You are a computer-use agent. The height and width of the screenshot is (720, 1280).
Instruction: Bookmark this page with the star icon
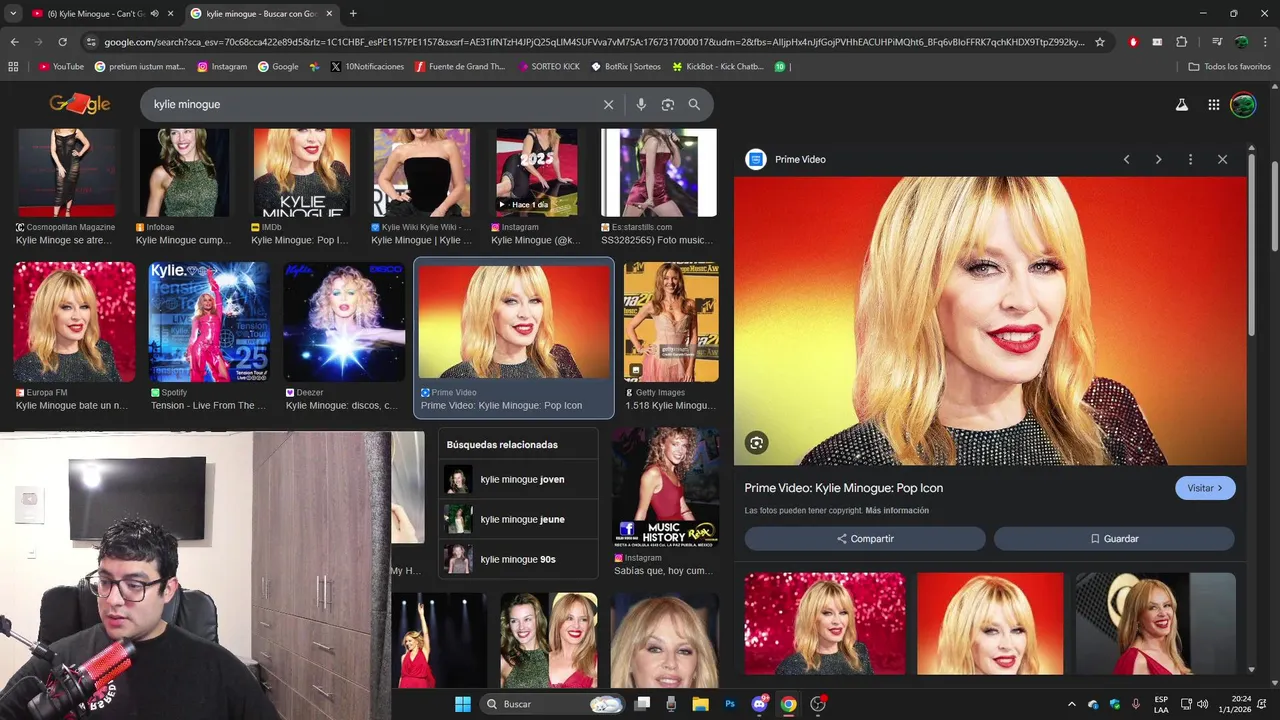point(1100,42)
